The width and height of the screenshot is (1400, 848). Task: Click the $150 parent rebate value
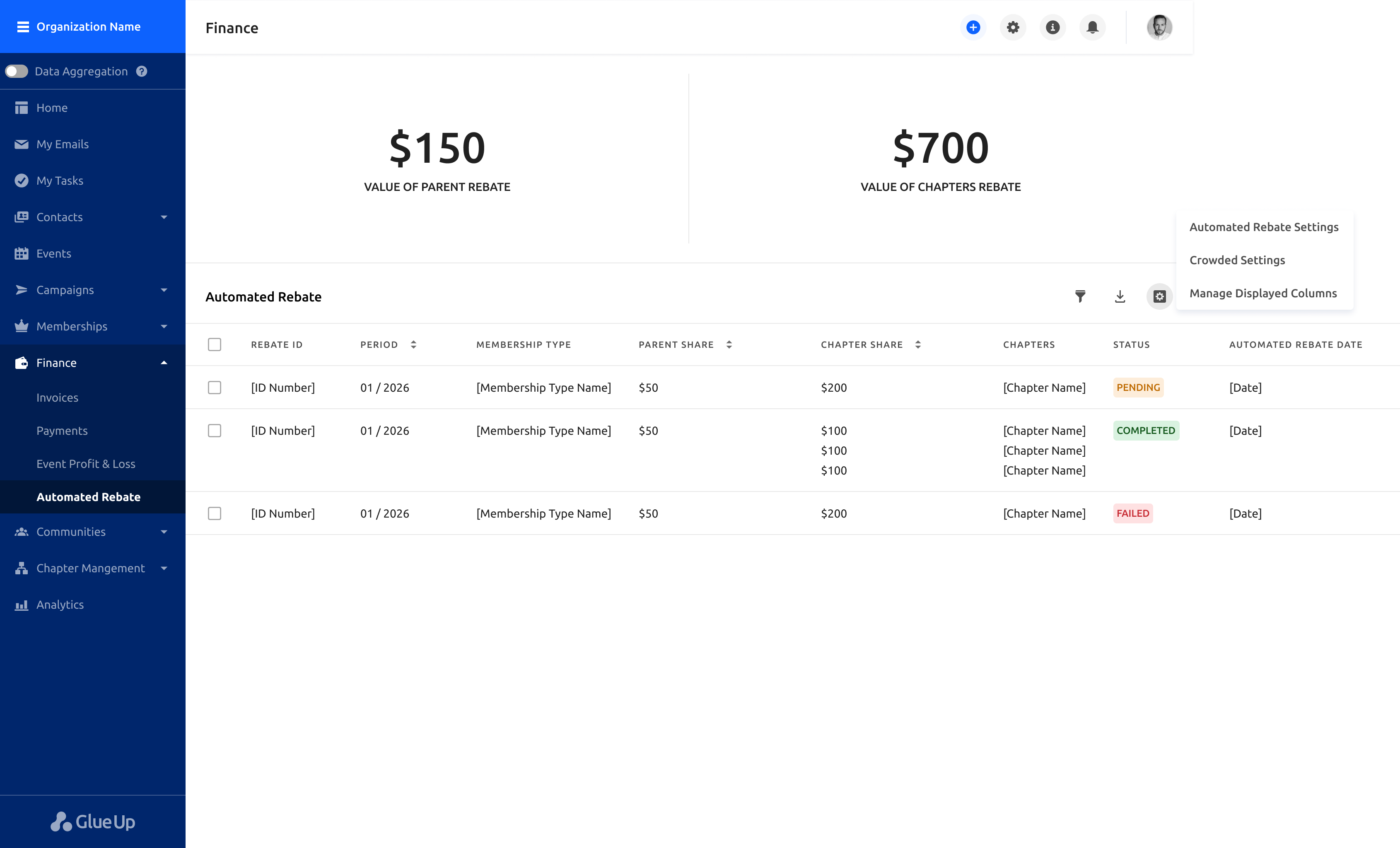coord(437,148)
